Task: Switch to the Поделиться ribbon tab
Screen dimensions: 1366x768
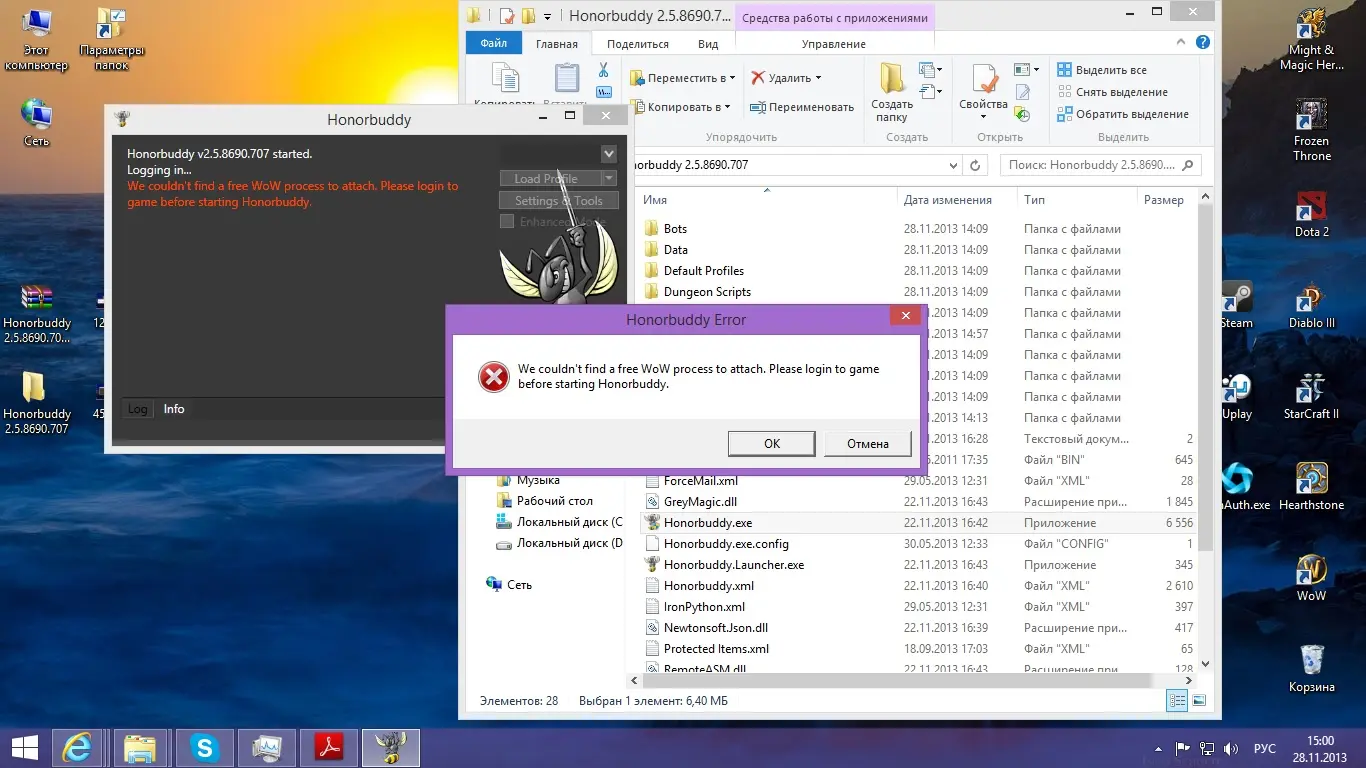Action: coord(638,44)
